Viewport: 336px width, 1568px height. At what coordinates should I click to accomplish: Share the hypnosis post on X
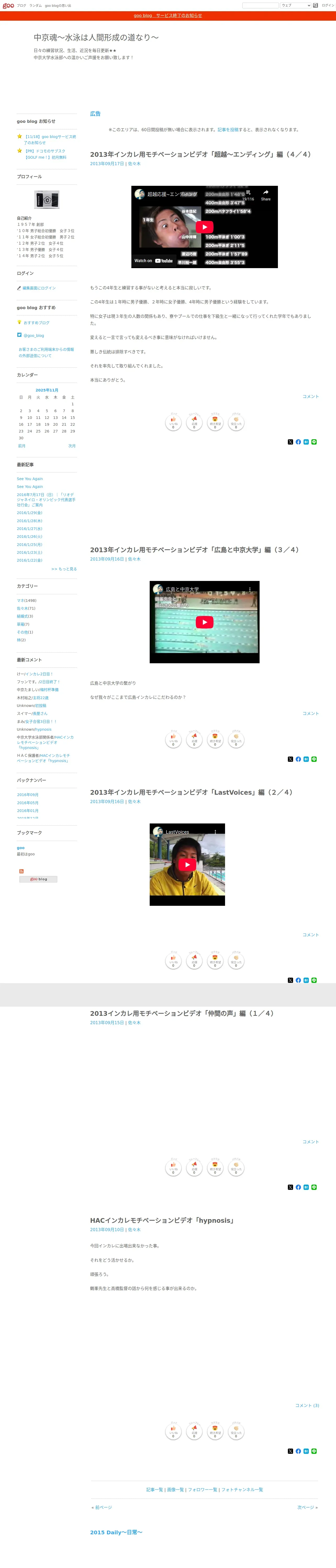point(290,1451)
